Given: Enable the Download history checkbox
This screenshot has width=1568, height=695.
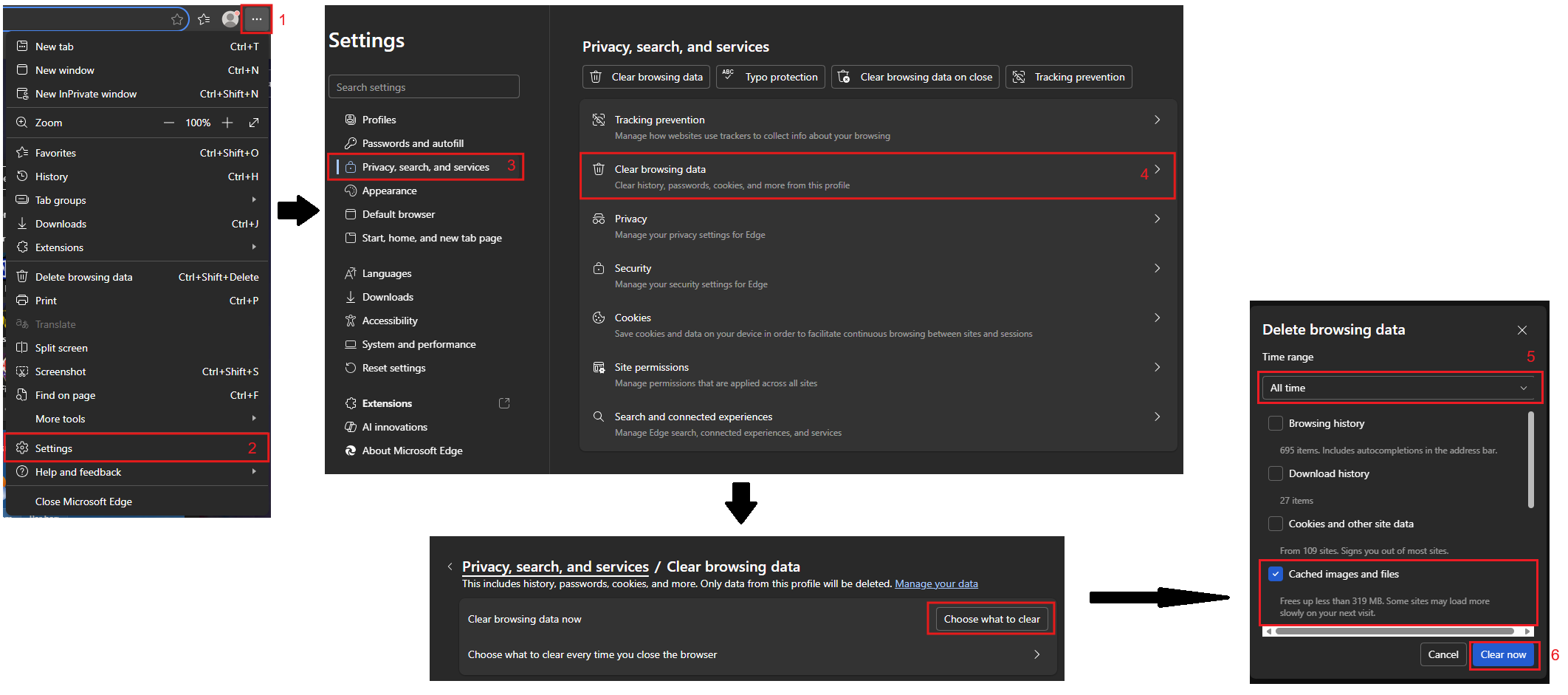Looking at the screenshot, I should click(1275, 473).
